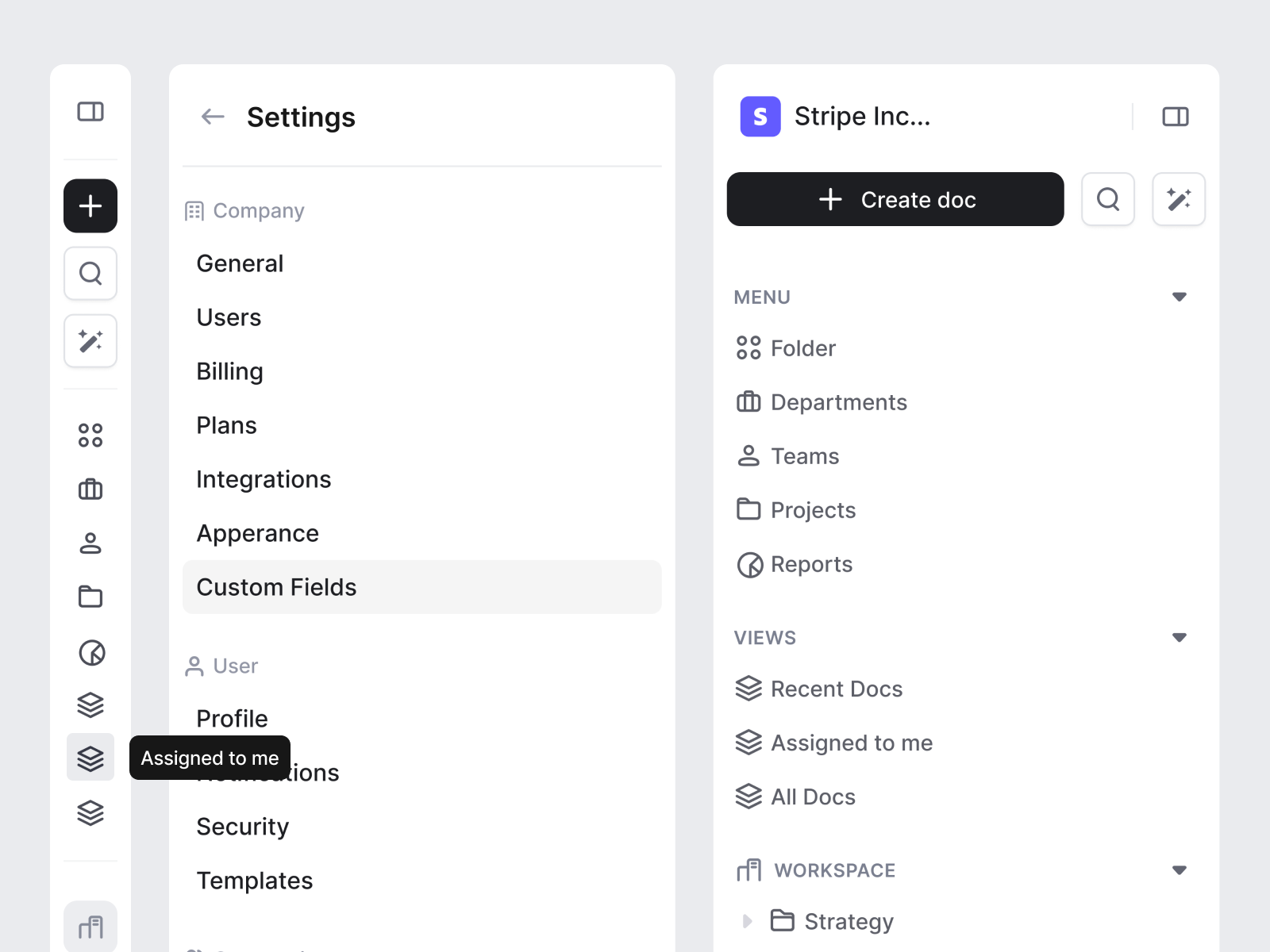This screenshot has height=952, width=1270.
Task: Open Departments briefcase icon in narrow sidebar
Action: coord(90,489)
